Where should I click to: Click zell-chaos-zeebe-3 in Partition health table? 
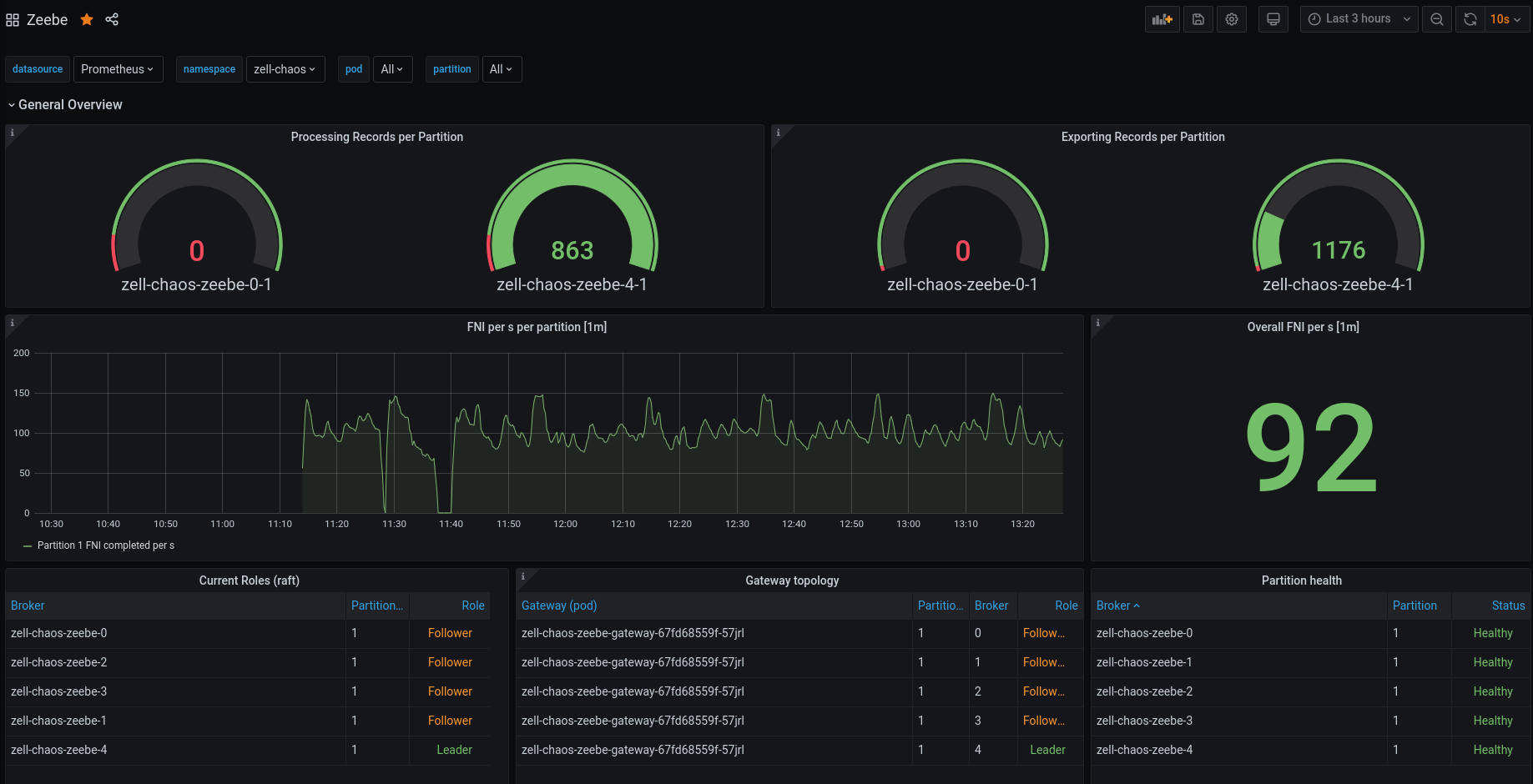(x=1144, y=721)
